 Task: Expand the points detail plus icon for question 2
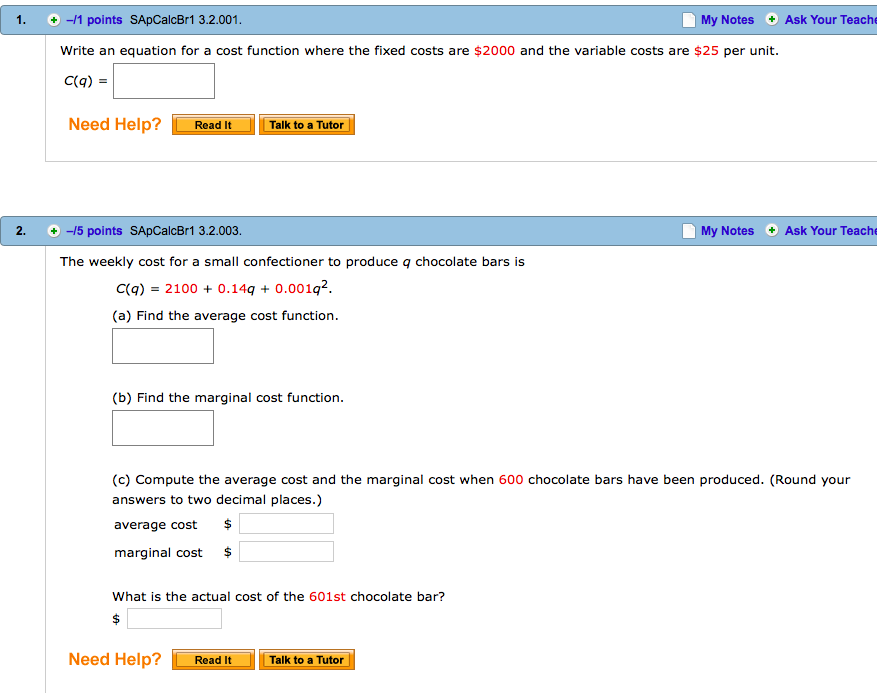(x=53, y=230)
